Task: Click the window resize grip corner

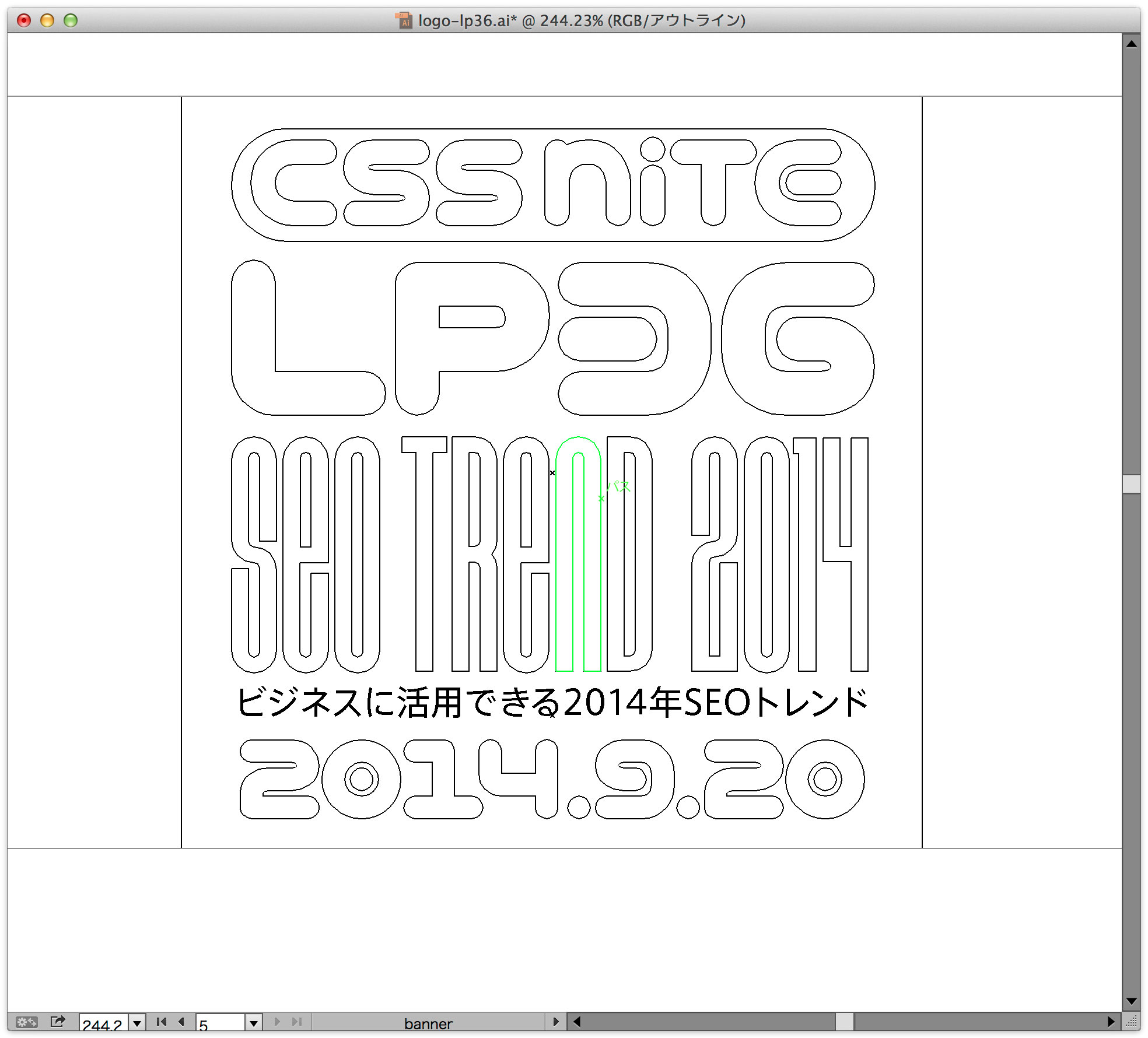Action: pos(1132,1022)
